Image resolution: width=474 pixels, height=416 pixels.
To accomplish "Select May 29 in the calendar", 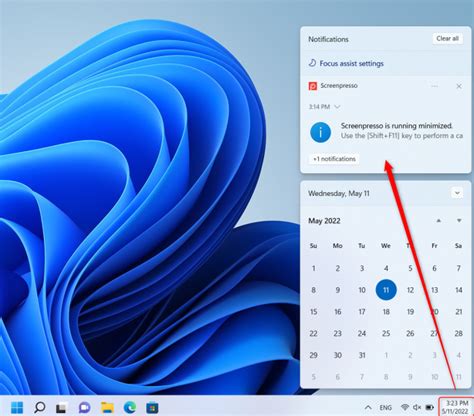I will 313,355.
